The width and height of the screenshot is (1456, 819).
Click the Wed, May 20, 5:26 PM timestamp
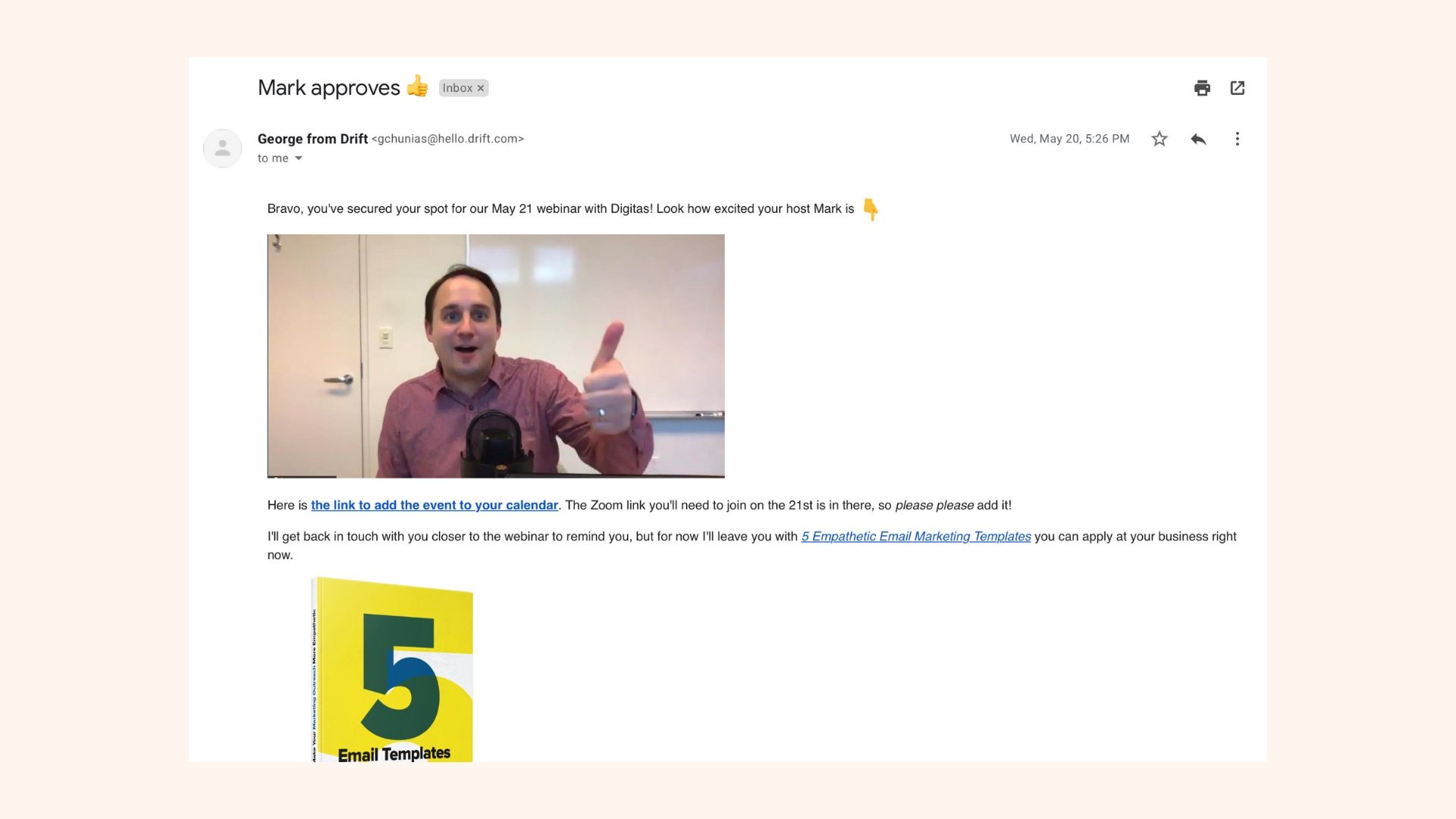pyautogui.click(x=1069, y=139)
